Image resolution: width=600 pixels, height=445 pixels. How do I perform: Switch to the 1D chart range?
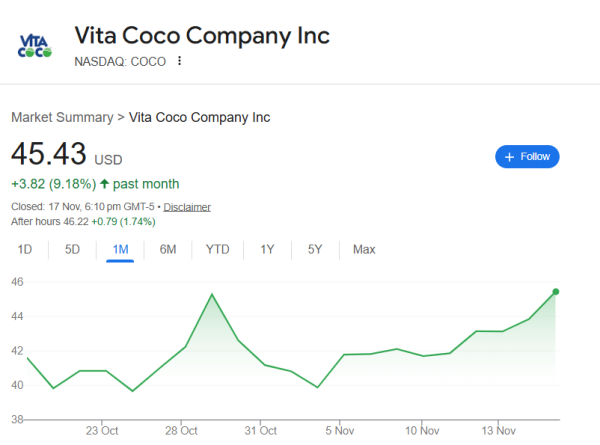[x=26, y=249]
